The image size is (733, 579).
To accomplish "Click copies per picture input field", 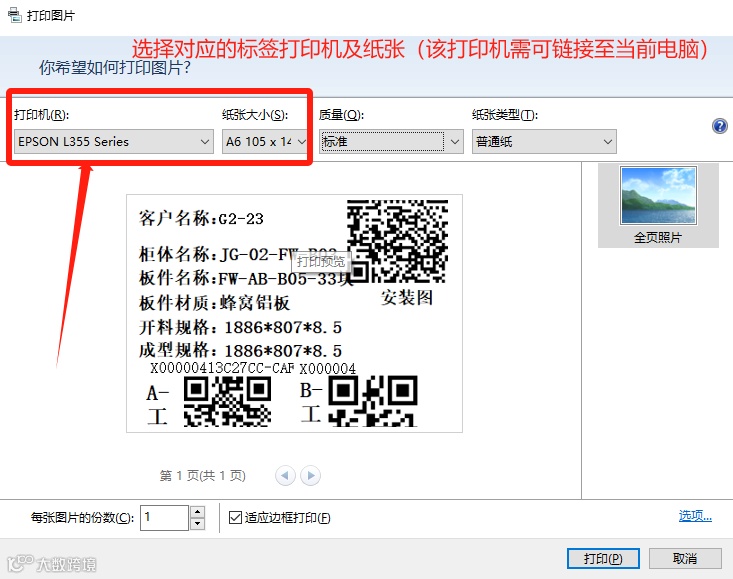I will click(165, 517).
